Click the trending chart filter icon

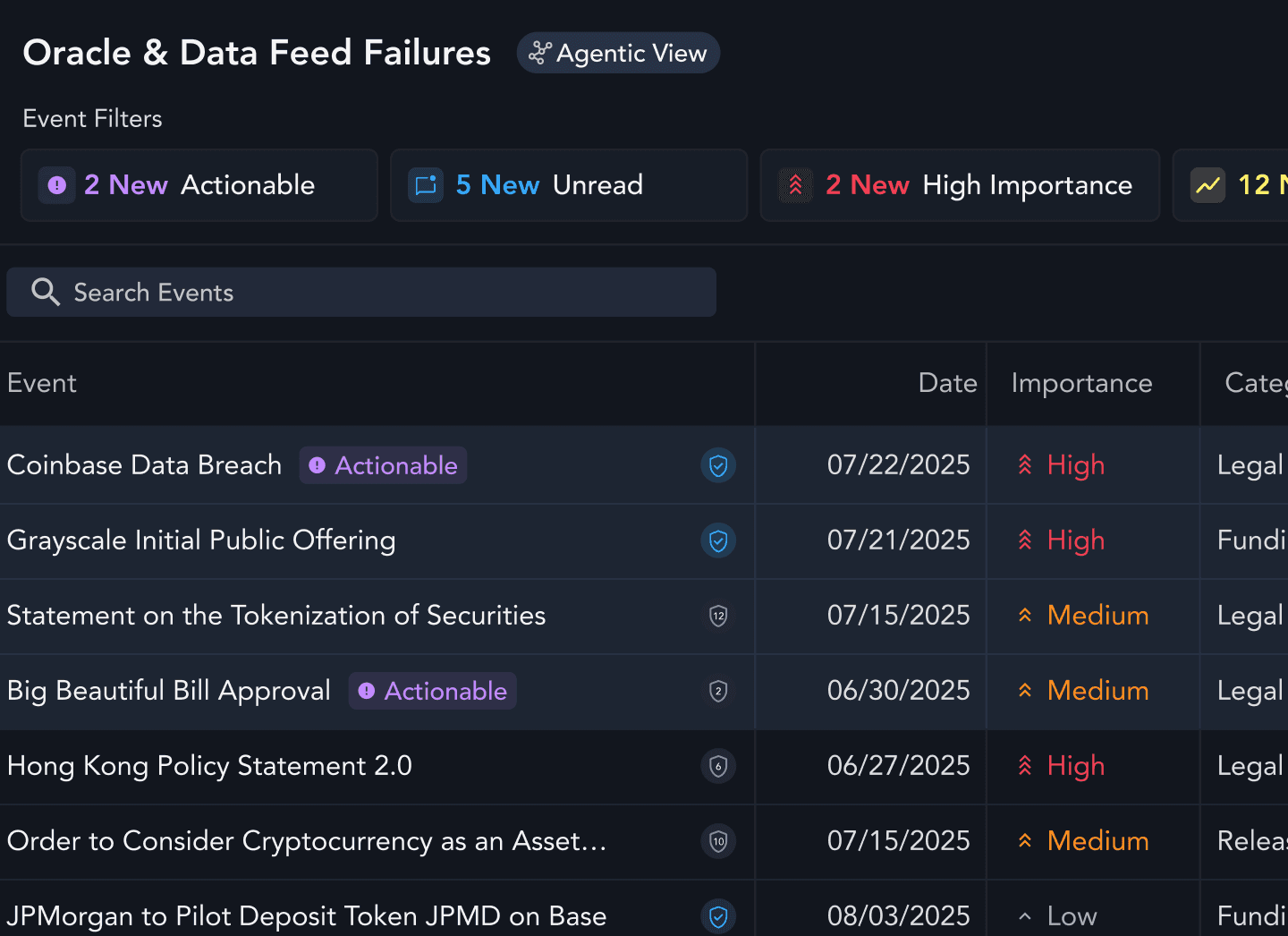point(1208,185)
